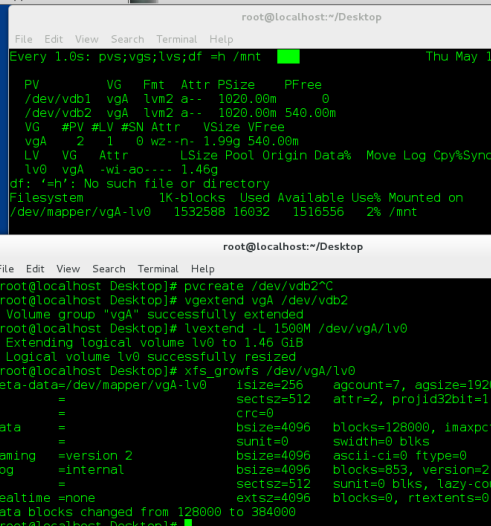
Task: Click swidth=0 blks value
Action: [x=381, y=441]
